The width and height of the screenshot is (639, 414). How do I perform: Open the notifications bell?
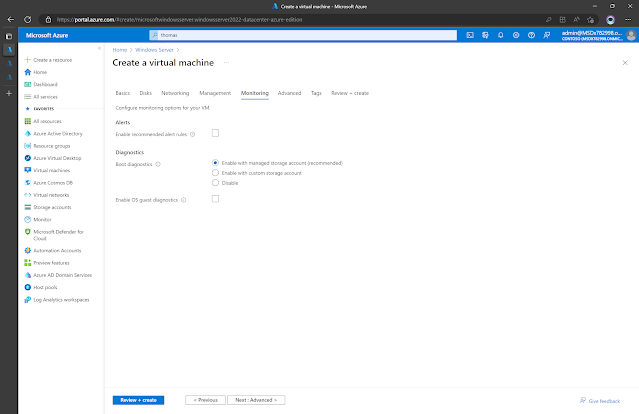click(500, 35)
